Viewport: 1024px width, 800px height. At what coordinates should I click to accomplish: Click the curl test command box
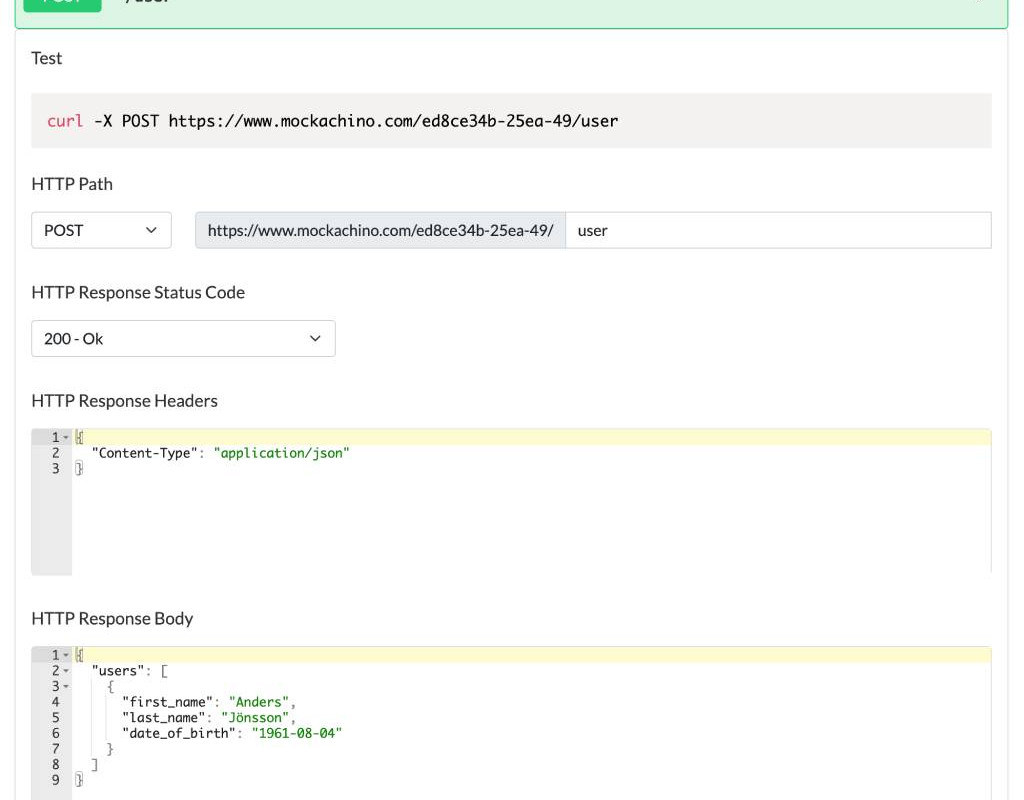(510, 121)
